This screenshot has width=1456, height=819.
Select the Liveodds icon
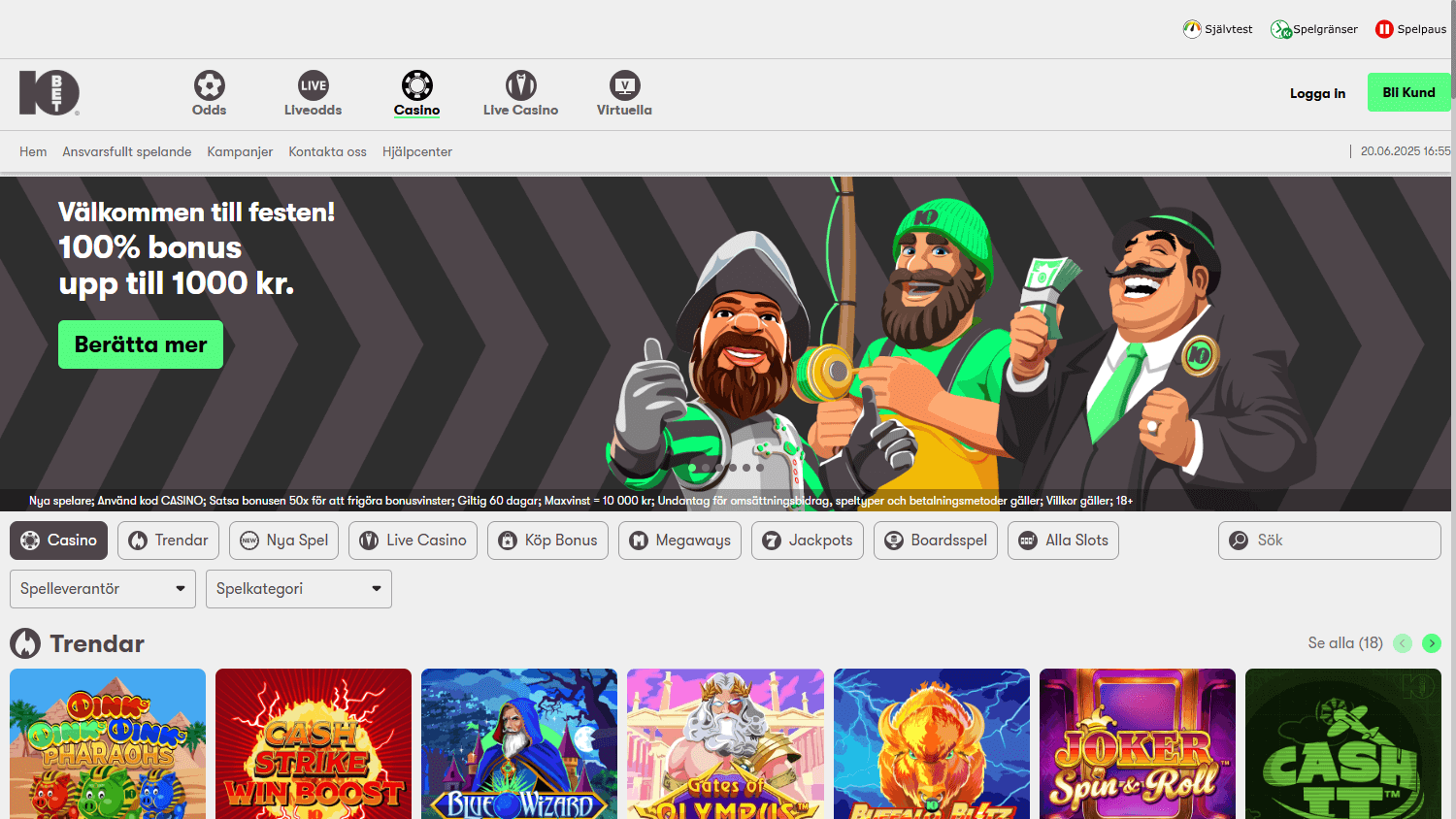click(313, 85)
